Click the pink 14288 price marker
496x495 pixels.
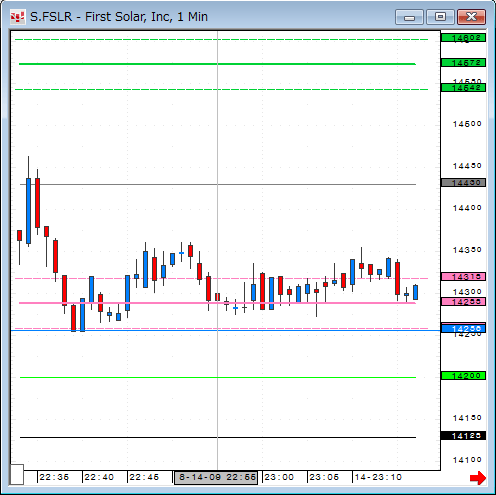(463, 302)
